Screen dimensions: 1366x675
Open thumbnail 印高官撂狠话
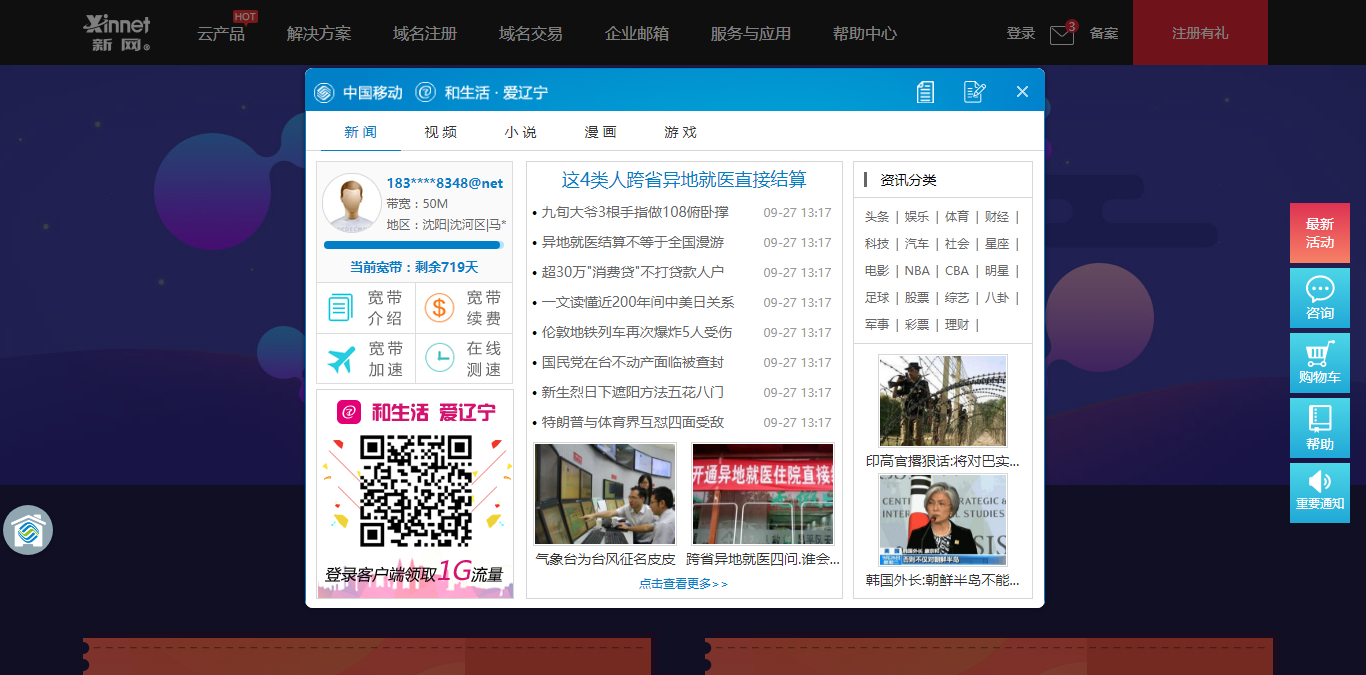pyautogui.click(x=943, y=400)
